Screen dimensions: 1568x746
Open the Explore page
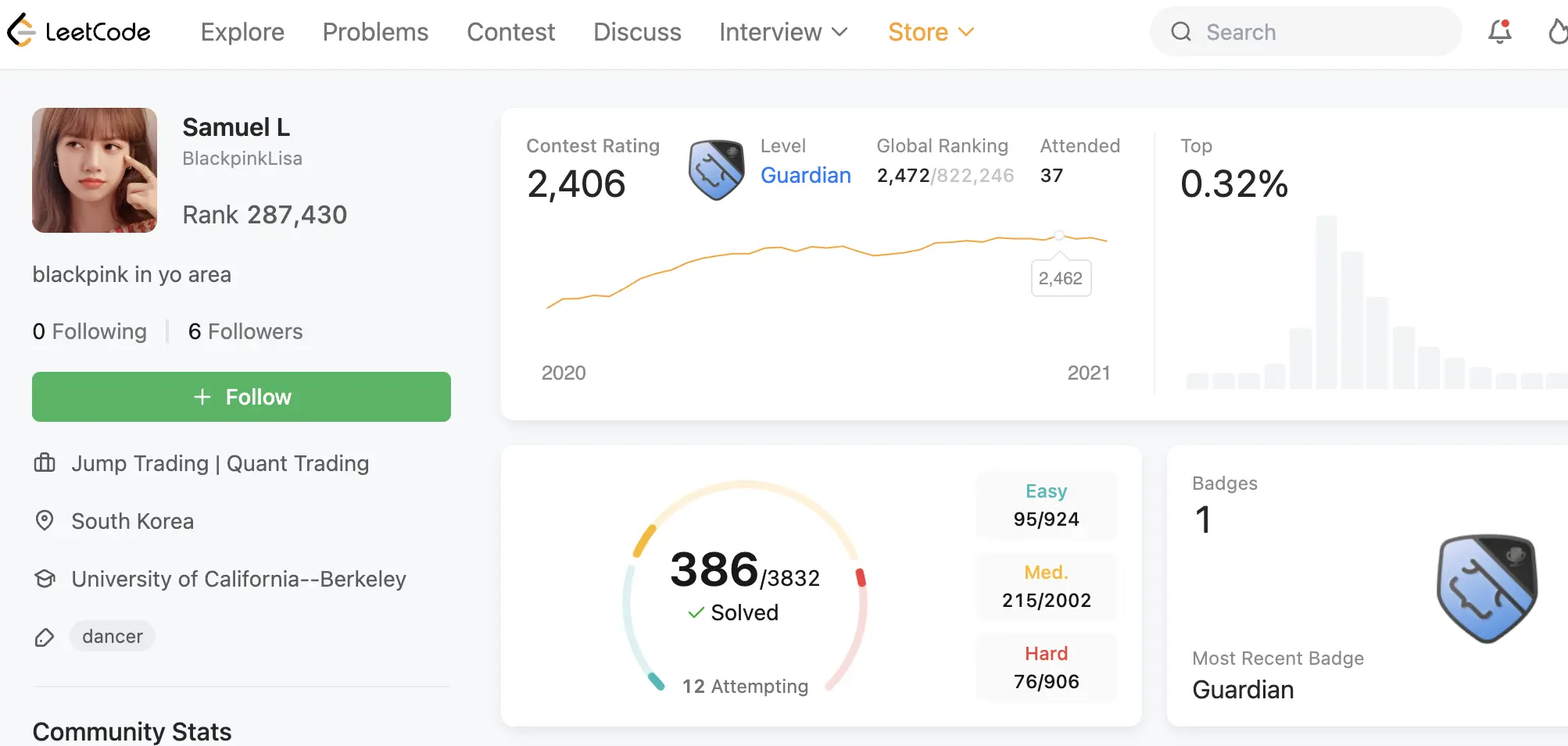click(242, 32)
